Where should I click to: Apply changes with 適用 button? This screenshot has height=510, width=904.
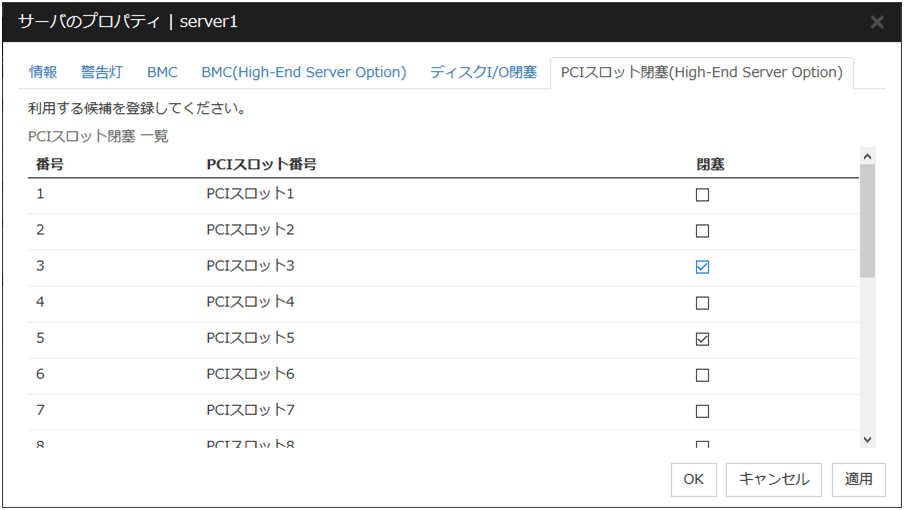[x=858, y=479]
